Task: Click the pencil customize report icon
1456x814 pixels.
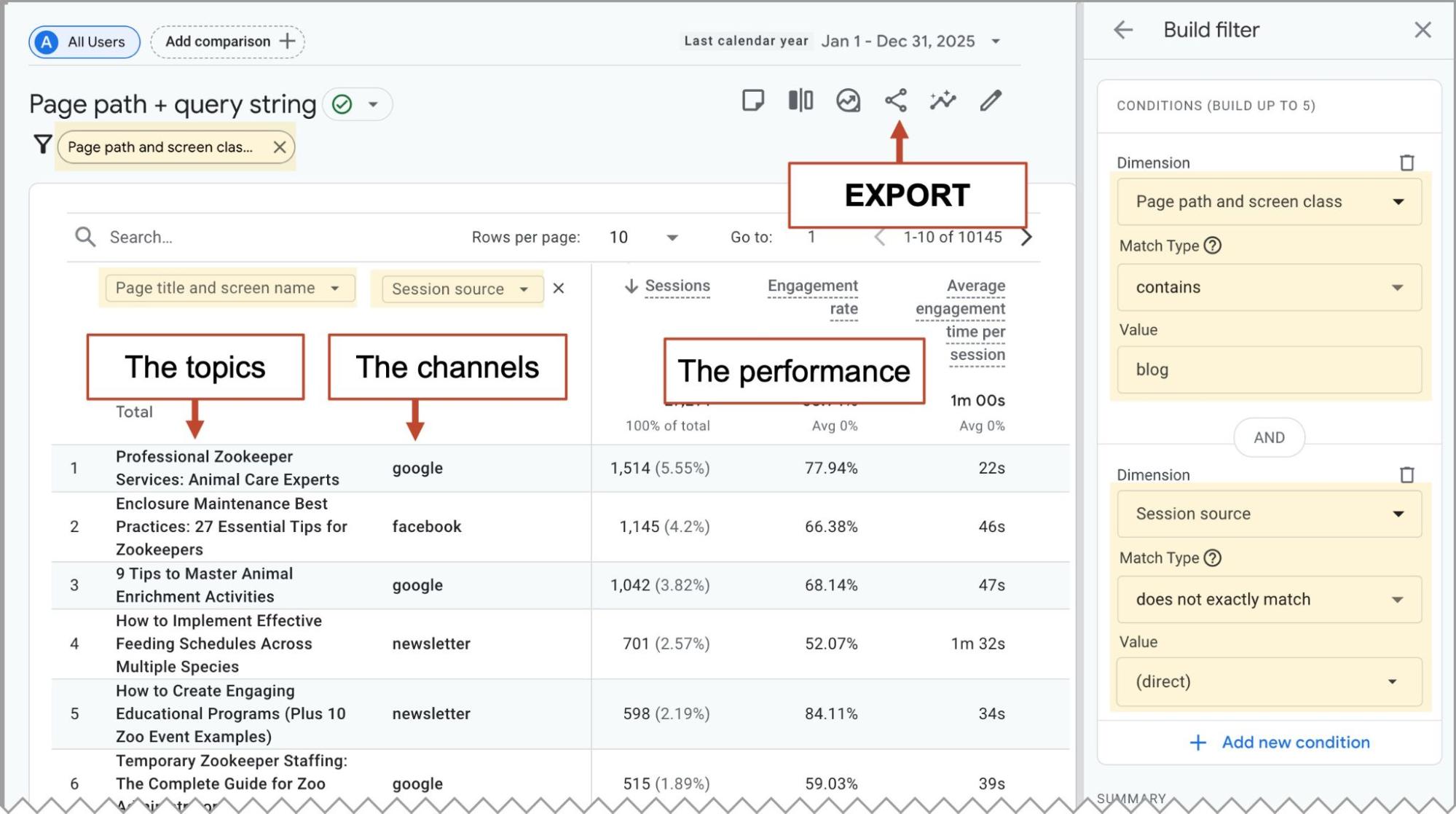Action: pyautogui.click(x=991, y=101)
